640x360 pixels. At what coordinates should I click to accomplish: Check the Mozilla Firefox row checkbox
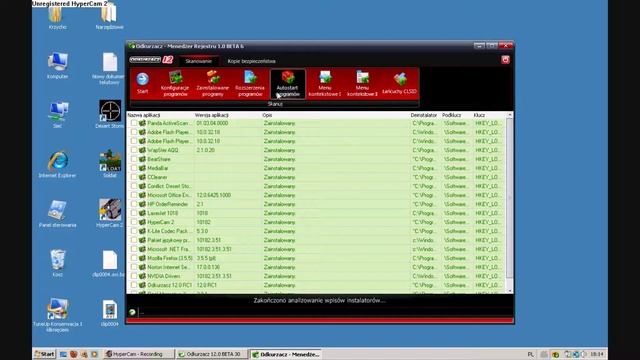[134, 258]
